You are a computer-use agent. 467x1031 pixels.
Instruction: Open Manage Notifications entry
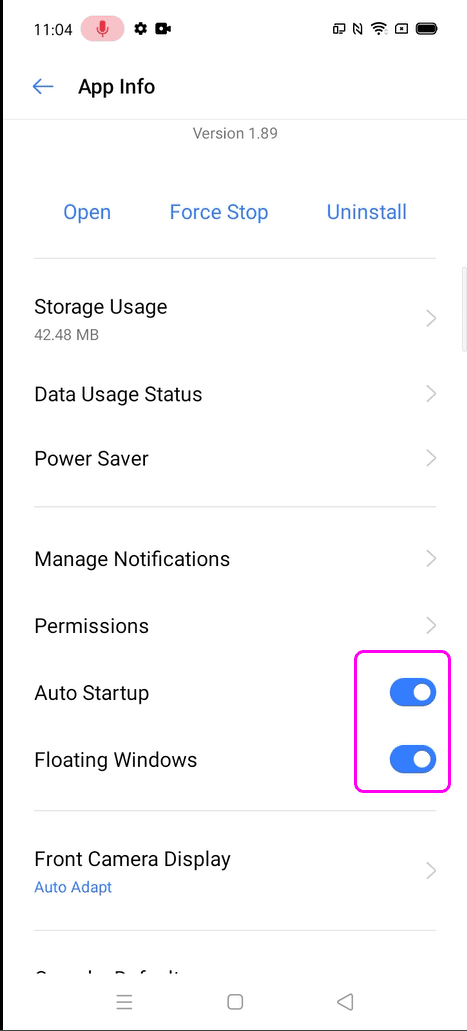pos(235,559)
